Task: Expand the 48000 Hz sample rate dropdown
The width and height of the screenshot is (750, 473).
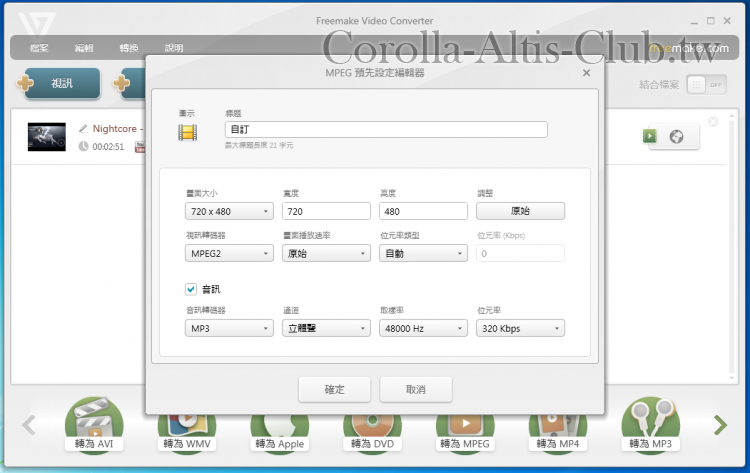Action: point(423,328)
